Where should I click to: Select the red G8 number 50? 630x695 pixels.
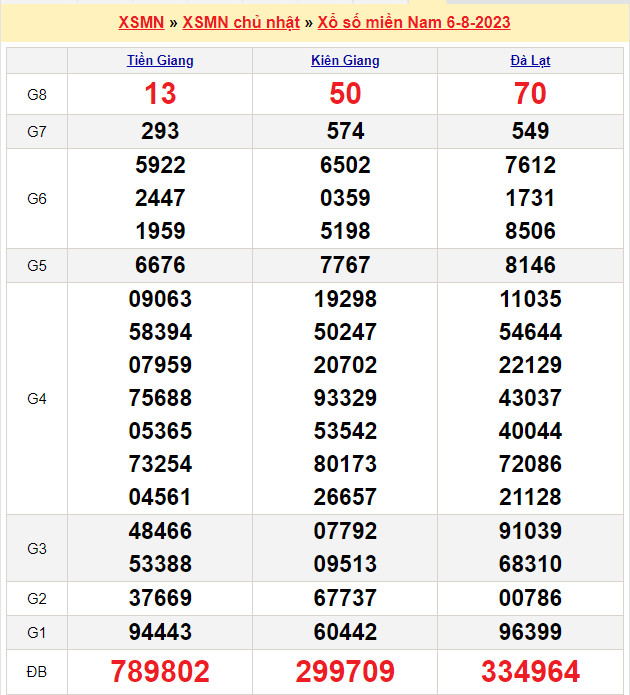(345, 94)
